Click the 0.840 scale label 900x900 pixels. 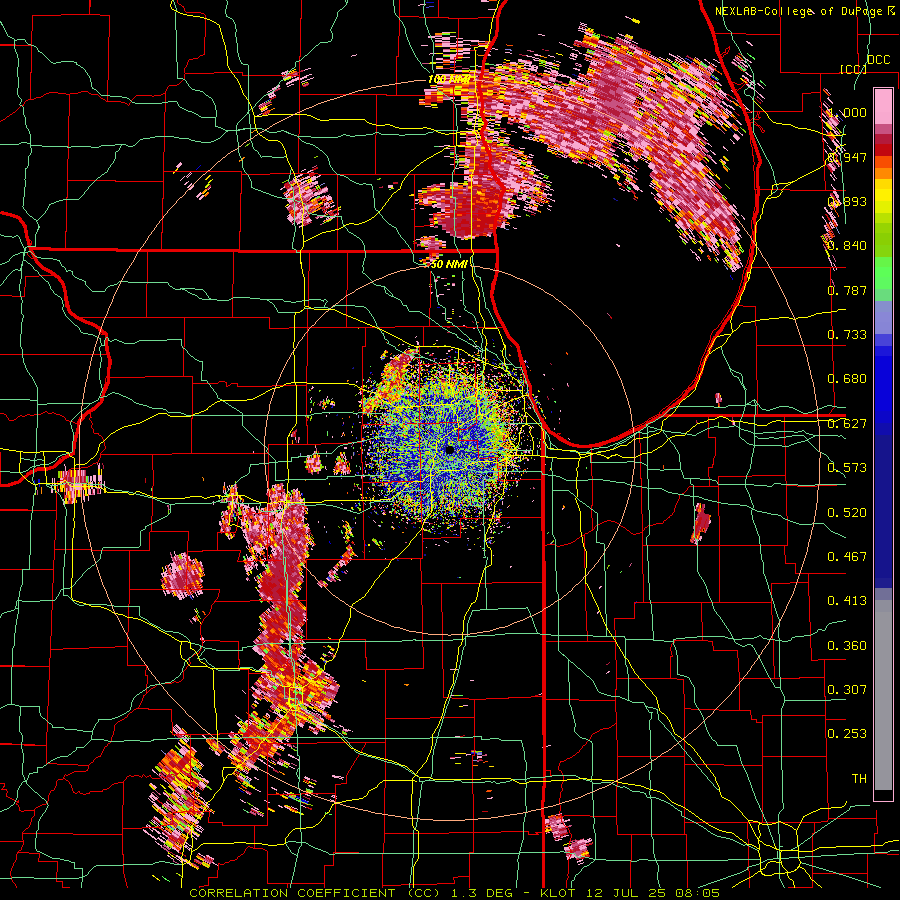pos(847,246)
